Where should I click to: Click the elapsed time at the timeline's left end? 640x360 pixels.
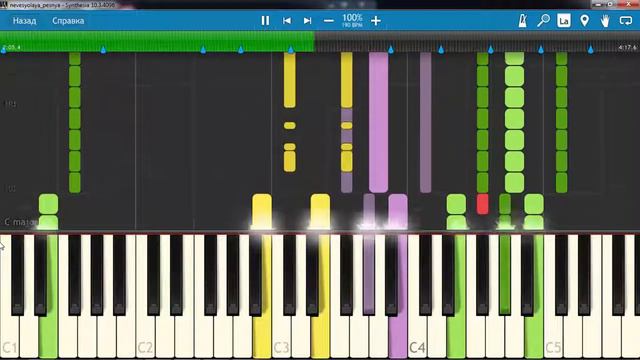(11, 47)
